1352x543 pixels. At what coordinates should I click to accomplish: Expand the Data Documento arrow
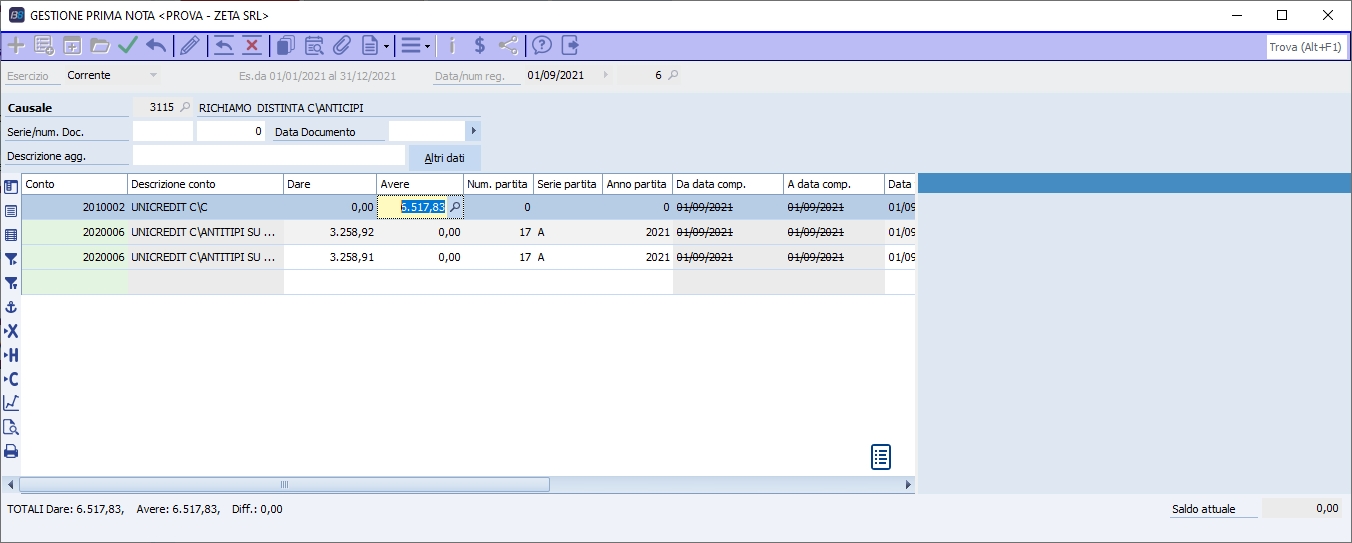click(x=473, y=131)
